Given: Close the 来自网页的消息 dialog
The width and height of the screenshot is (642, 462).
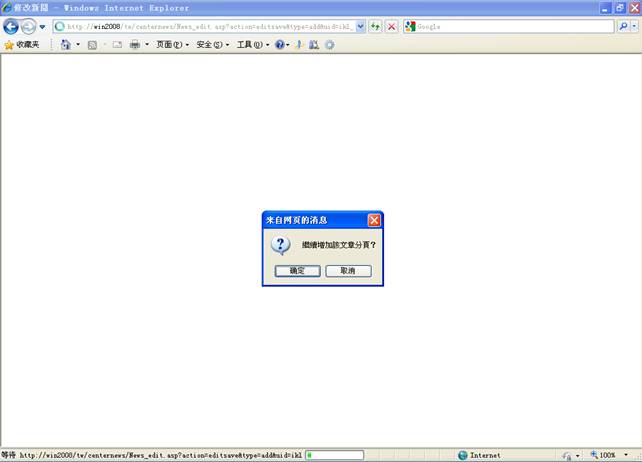Looking at the screenshot, I should (x=374, y=220).
